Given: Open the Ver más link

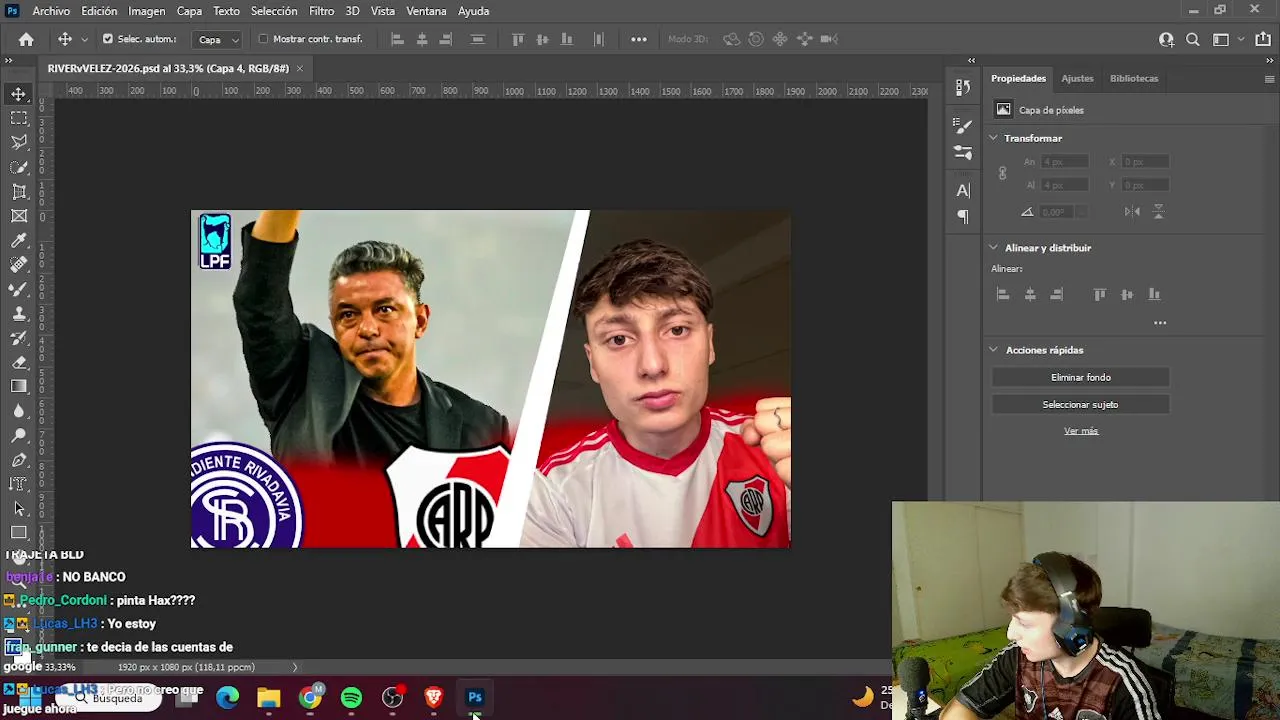Looking at the screenshot, I should [x=1081, y=431].
